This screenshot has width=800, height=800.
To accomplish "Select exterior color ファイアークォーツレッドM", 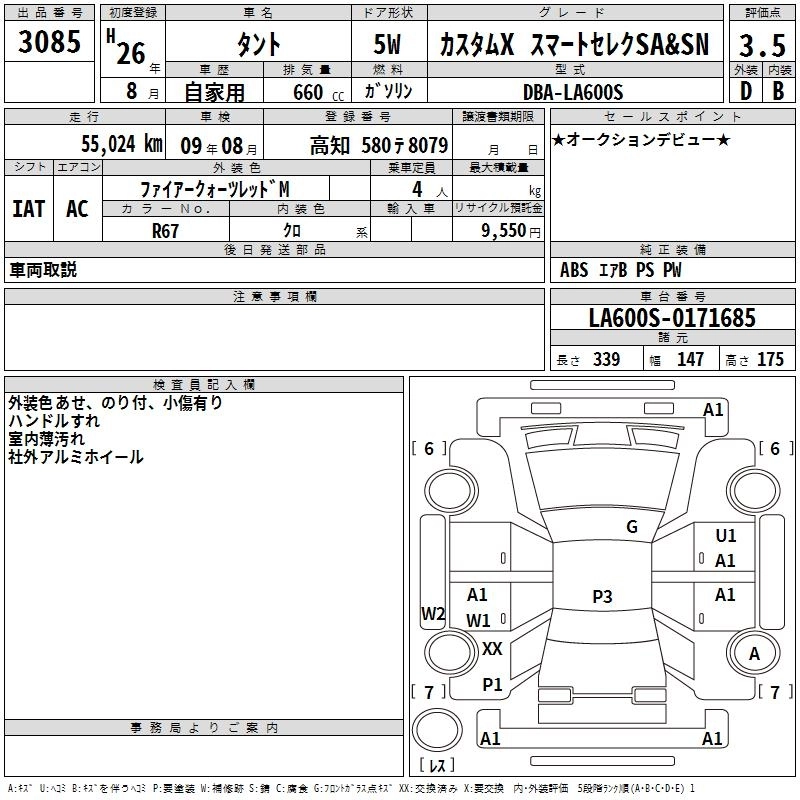I will pyautogui.click(x=215, y=189).
